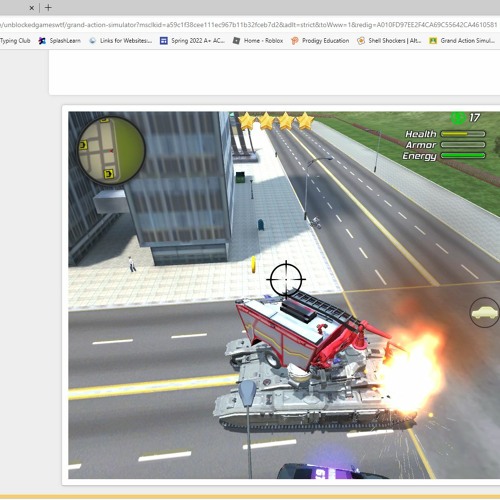
Task: Open the Typing Club bookmark
Action: tap(15, 41)
